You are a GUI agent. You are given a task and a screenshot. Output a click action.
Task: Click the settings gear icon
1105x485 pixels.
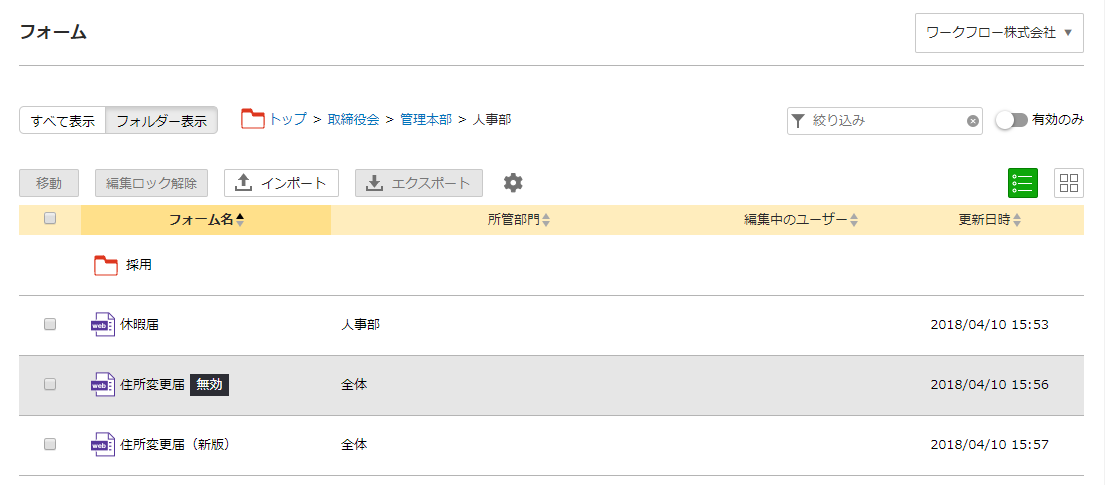coord(513,183)
